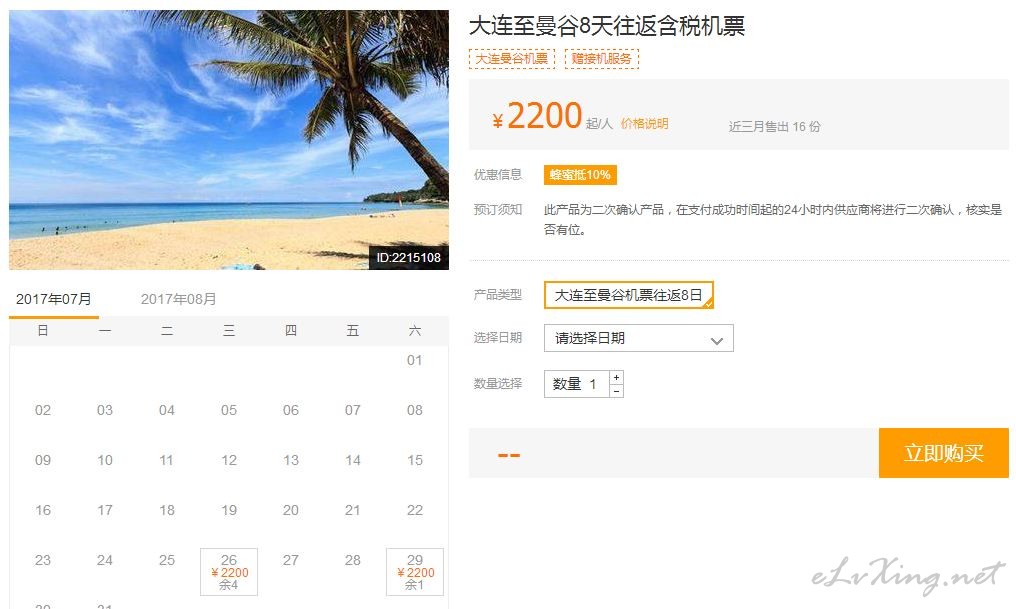Click the 赠接机服务 tag
Viewport: 1016px width, 609px height.
pos(601,59)
